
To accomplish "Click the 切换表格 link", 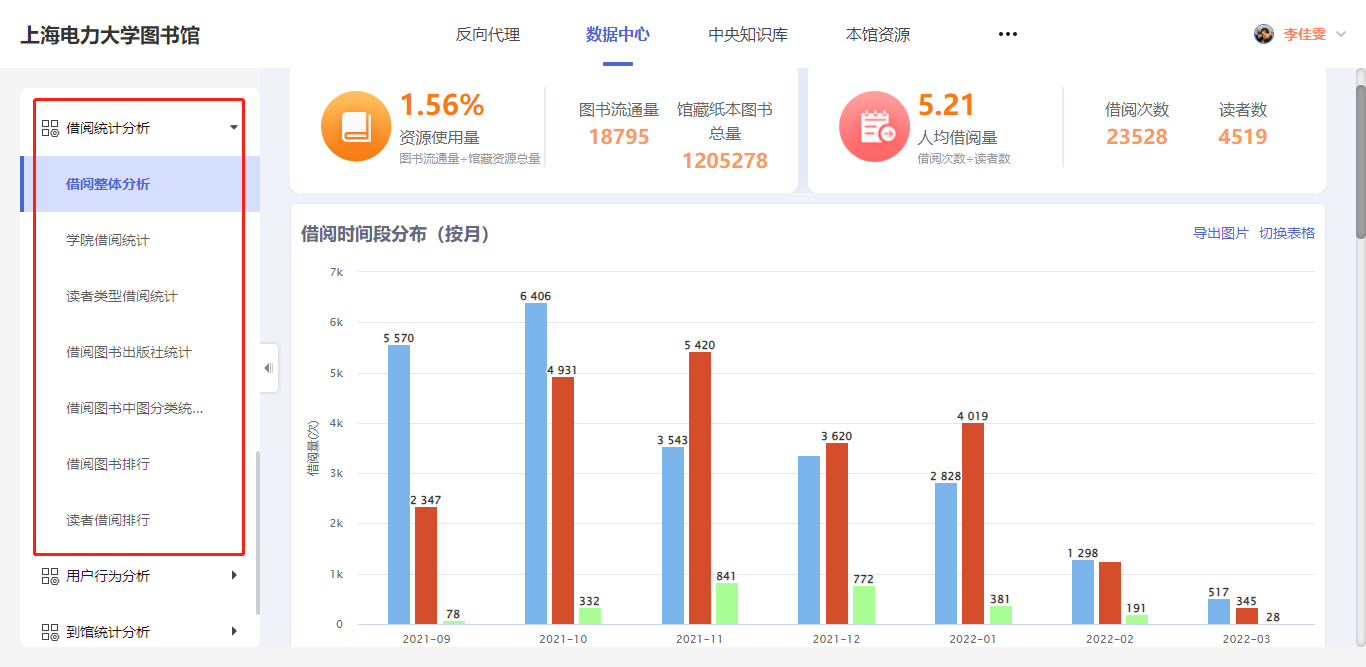I will pos(1287,233).
